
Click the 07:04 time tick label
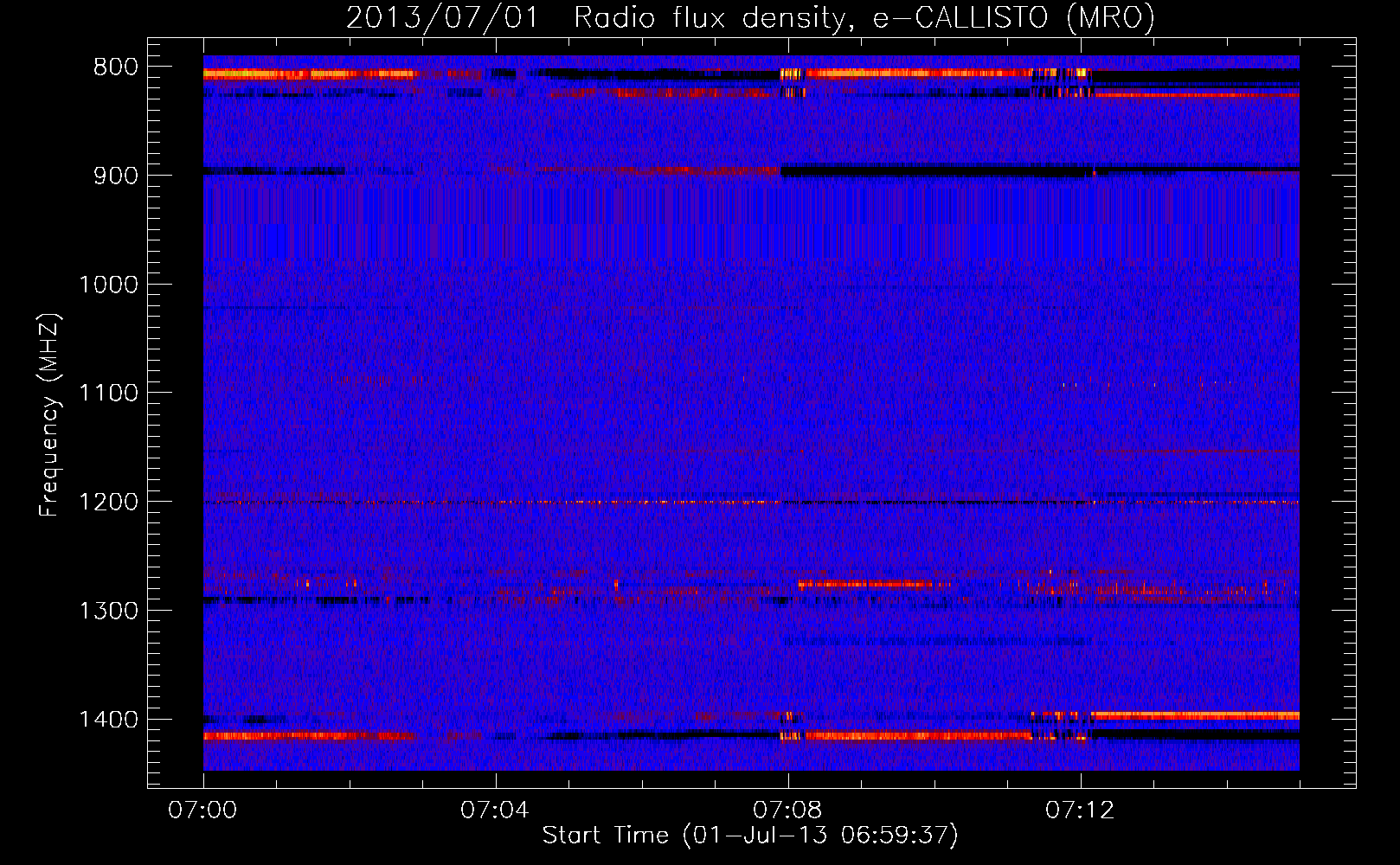pyautogui.click(x=495, y=811)
